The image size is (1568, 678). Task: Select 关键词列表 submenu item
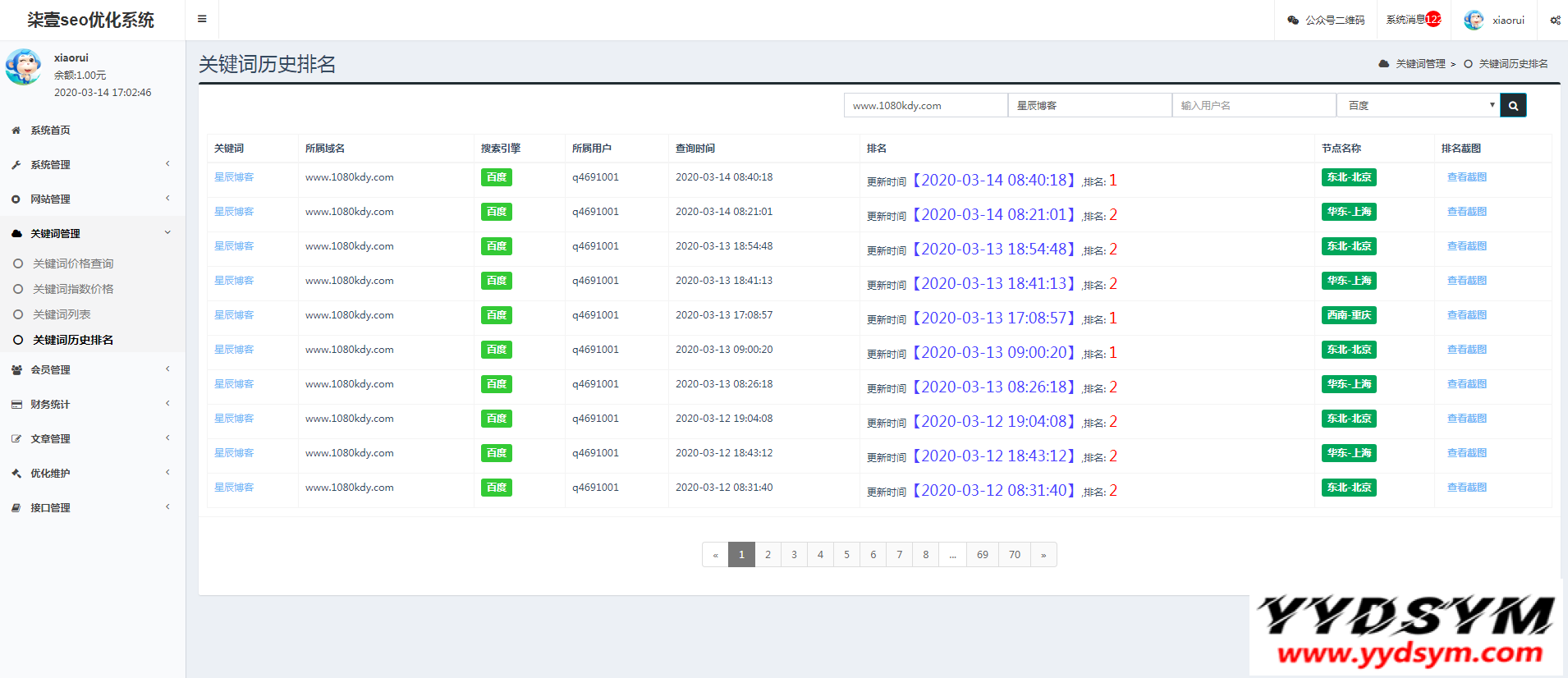(62, 314)
